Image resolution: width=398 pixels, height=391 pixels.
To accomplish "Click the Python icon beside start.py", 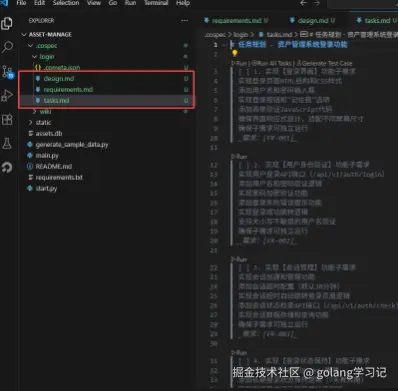I will (30, 188).
